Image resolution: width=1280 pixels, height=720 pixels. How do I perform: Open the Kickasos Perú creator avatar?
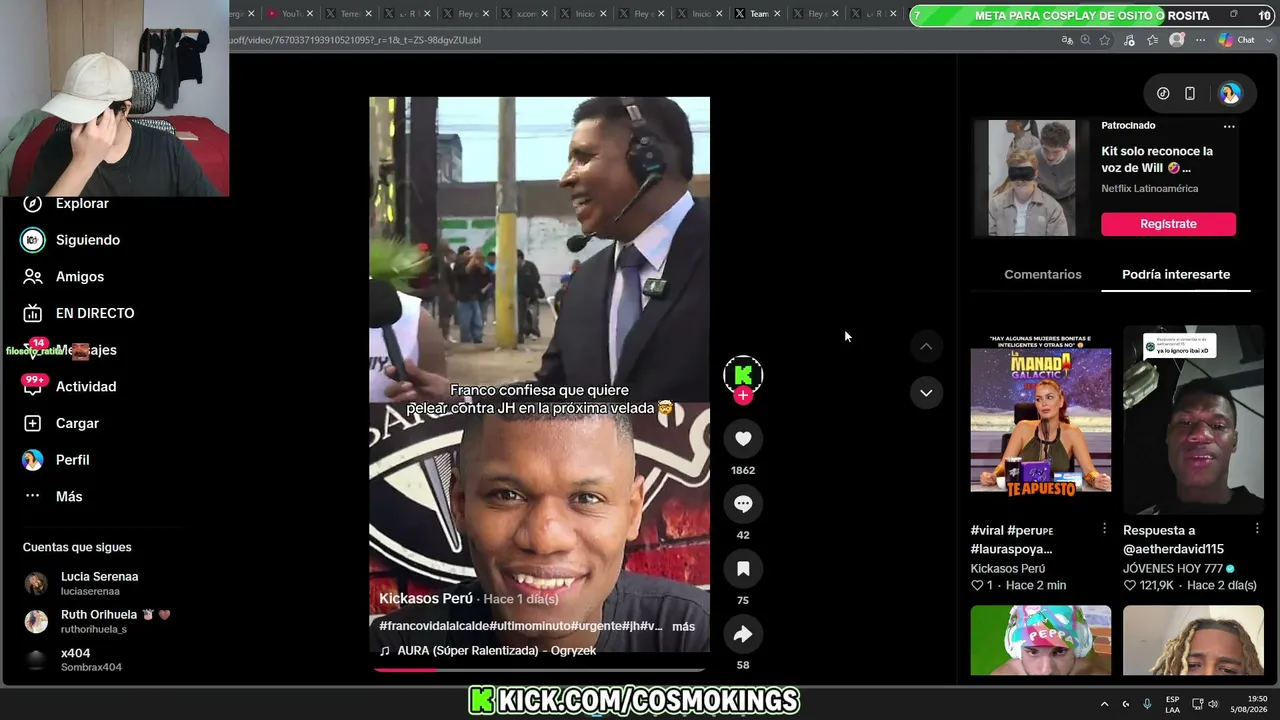click(743, 375)
